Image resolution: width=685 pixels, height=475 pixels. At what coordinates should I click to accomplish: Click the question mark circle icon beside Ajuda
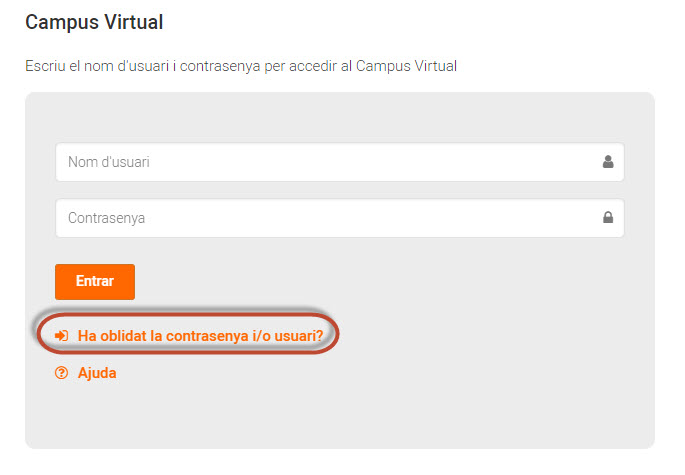[61, 373]
